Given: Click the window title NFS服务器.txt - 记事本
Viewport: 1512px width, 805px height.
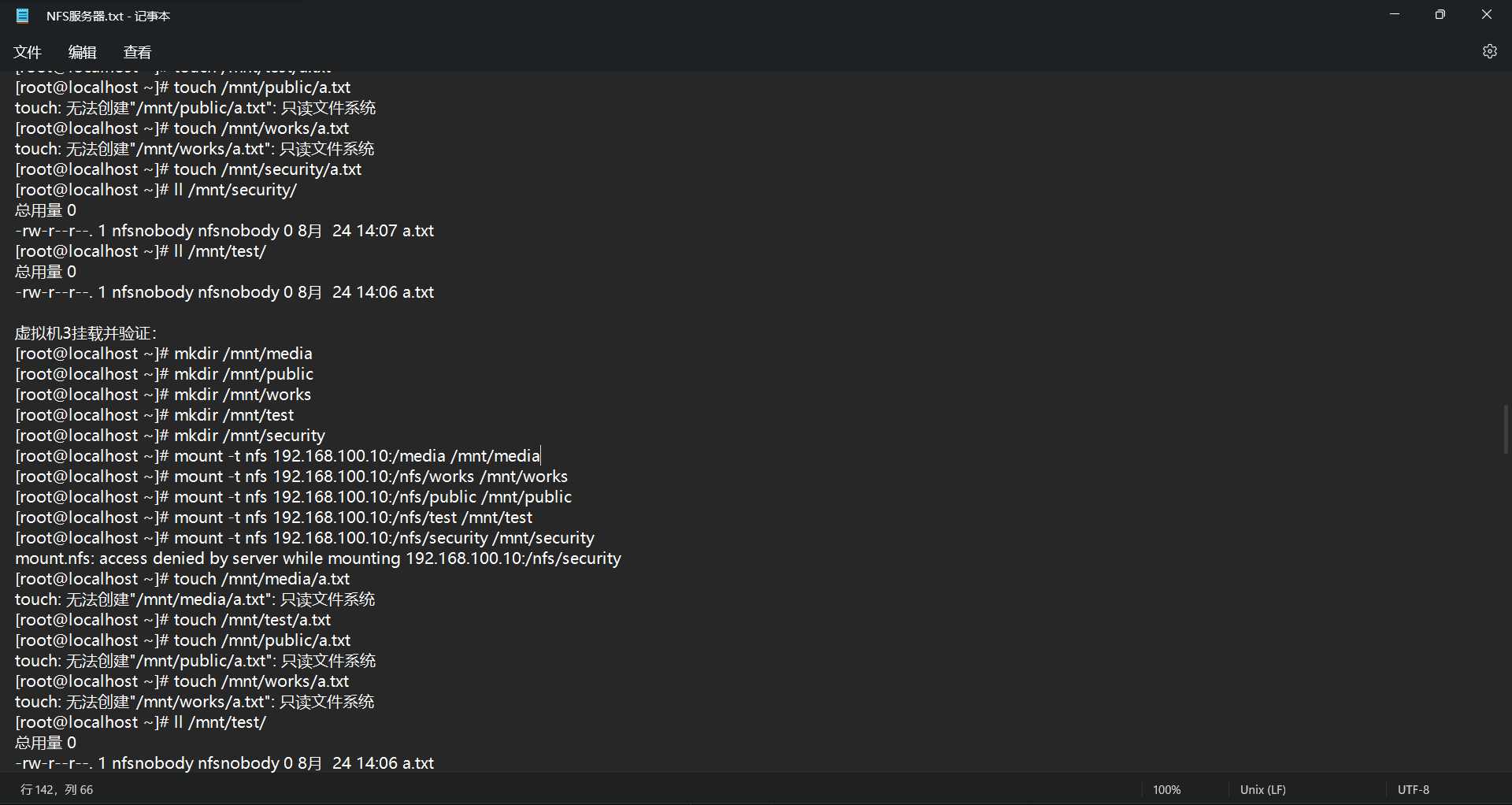Looking at the screenshot, I should (x=108, y=16).
